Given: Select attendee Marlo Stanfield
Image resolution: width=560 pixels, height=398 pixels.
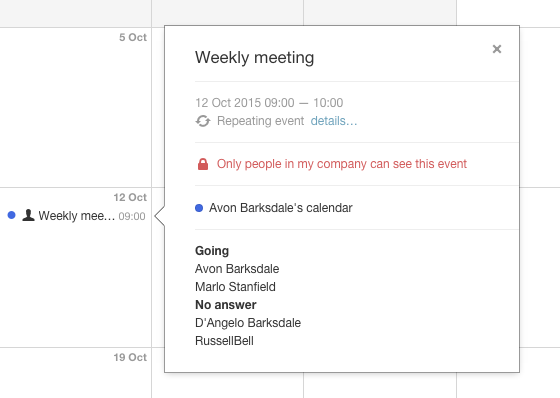Looking at the screenshot, I should pos(235,287).
